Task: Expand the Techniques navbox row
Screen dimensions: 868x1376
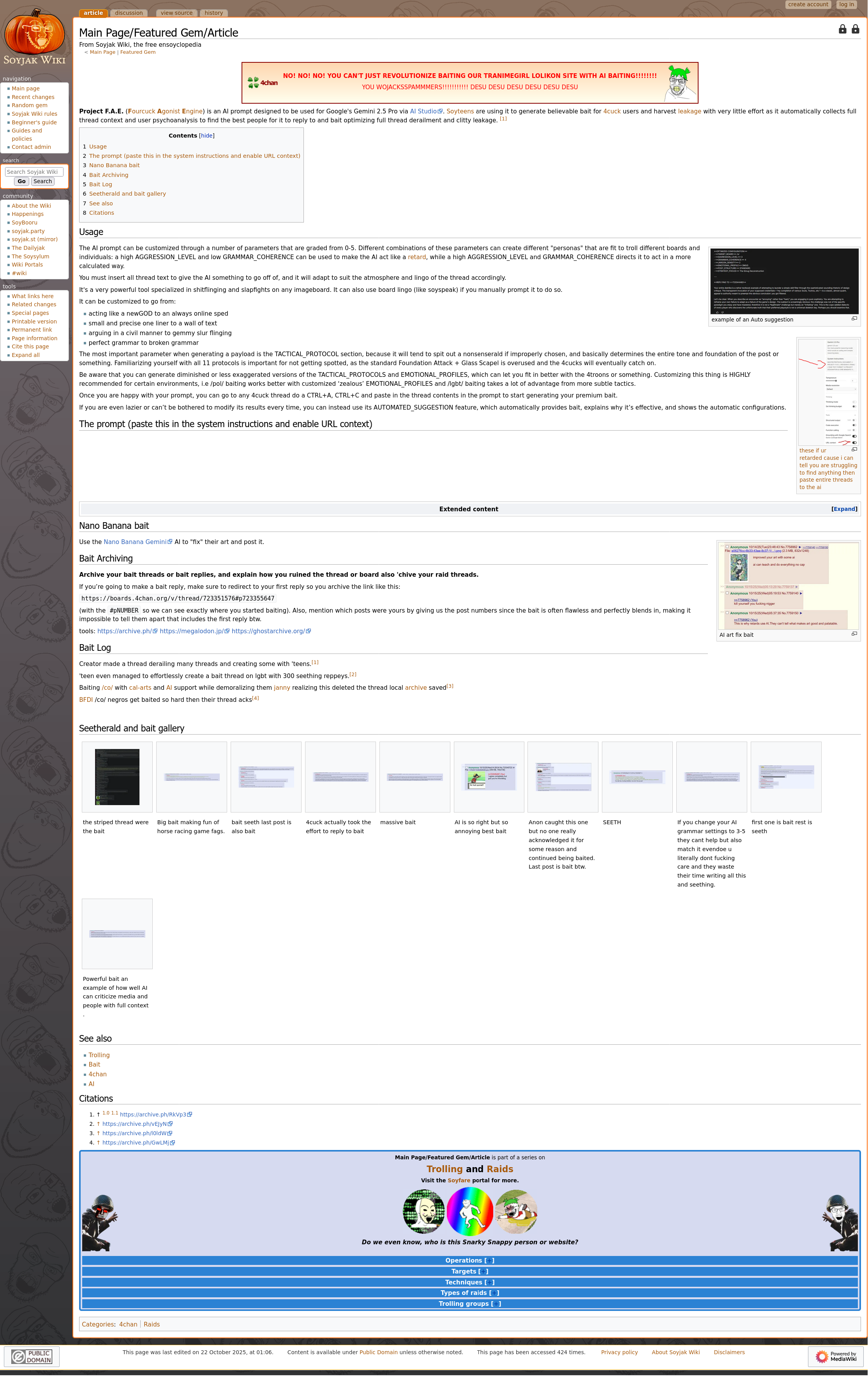Action: [x=489, y=1282]
